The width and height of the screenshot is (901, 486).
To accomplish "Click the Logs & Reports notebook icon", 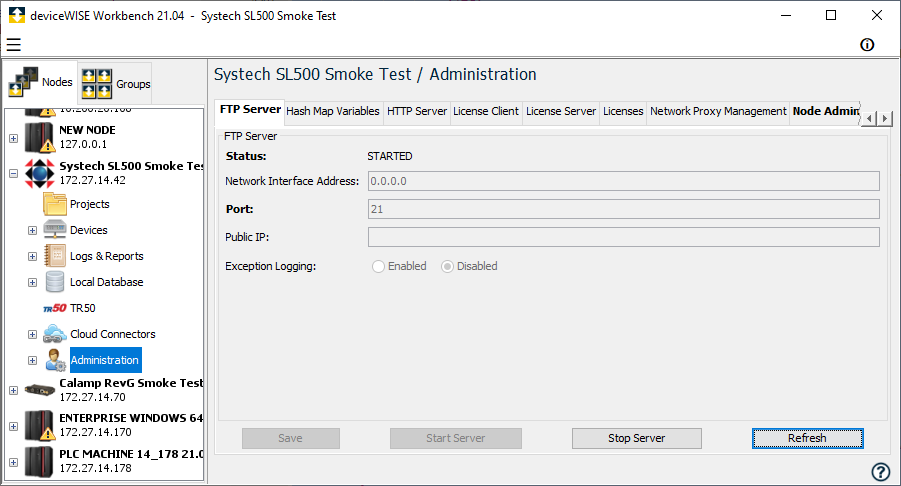I will click(x=55, y=256).
